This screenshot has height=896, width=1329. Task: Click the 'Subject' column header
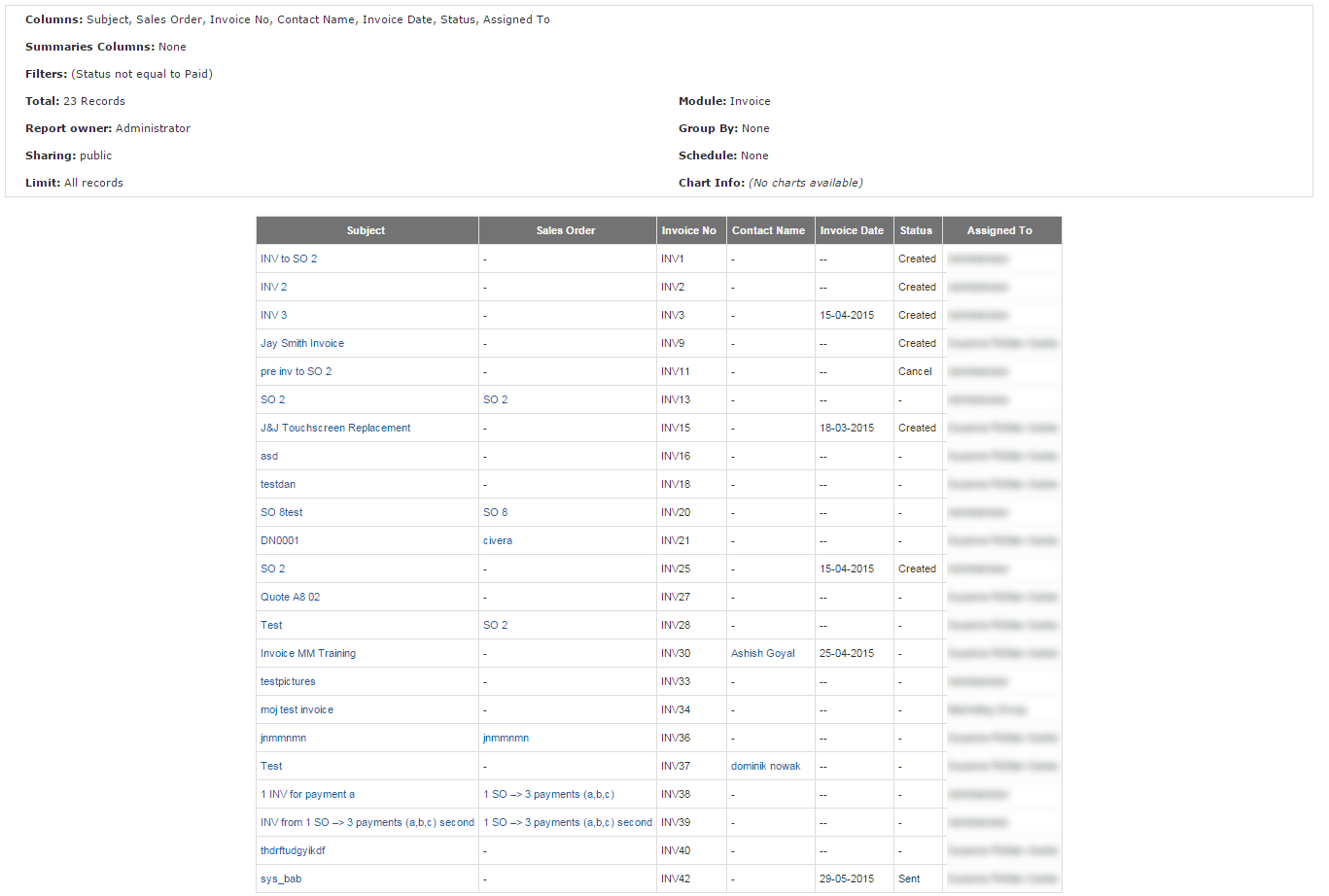(x=366, y=230)
